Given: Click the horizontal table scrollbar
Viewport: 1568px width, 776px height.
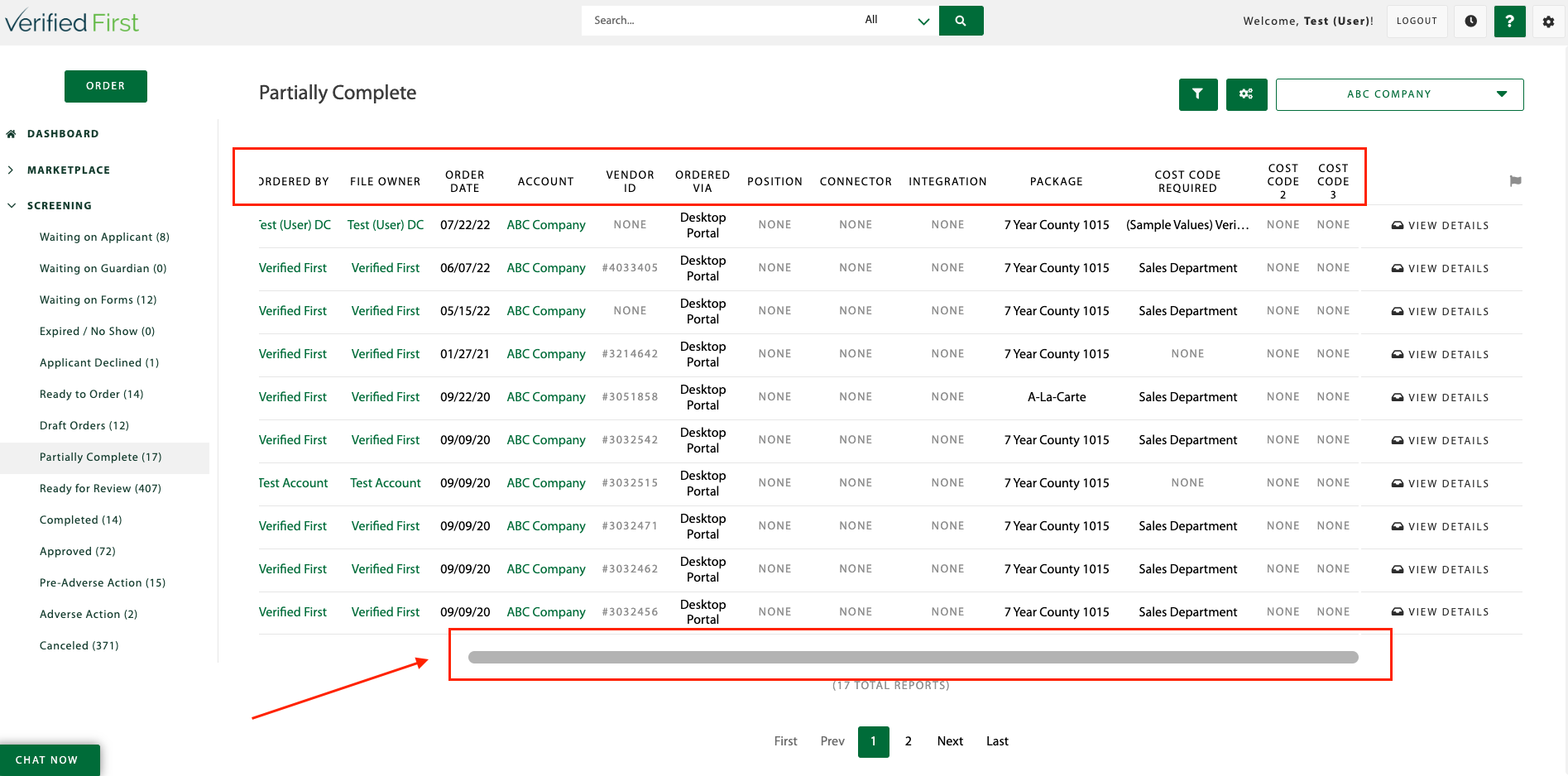Looking at the screenshot, I should (x=913, y=658).
